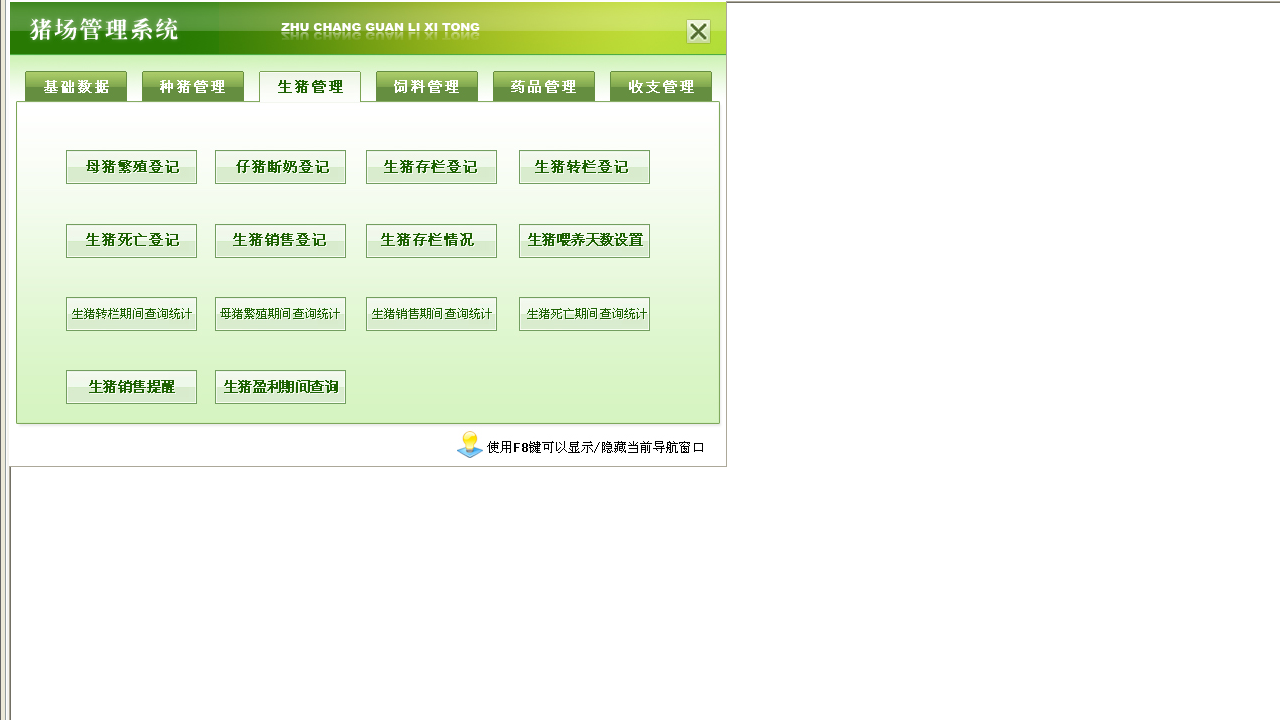The width and height of the screenshot is (1280, 720).
Task: Click 生猪存栏登记
Action: 431,166
